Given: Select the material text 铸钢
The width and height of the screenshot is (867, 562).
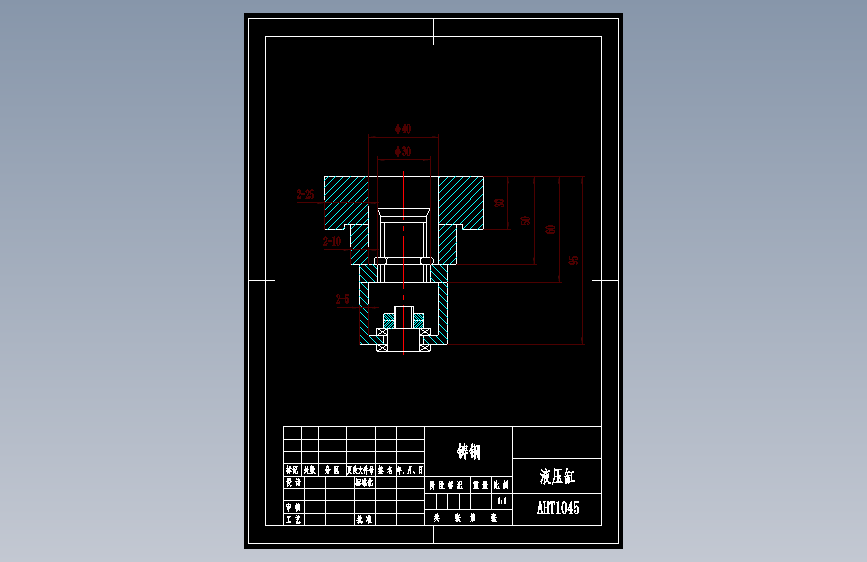Looking at the screenshot, I should point(469,451).
